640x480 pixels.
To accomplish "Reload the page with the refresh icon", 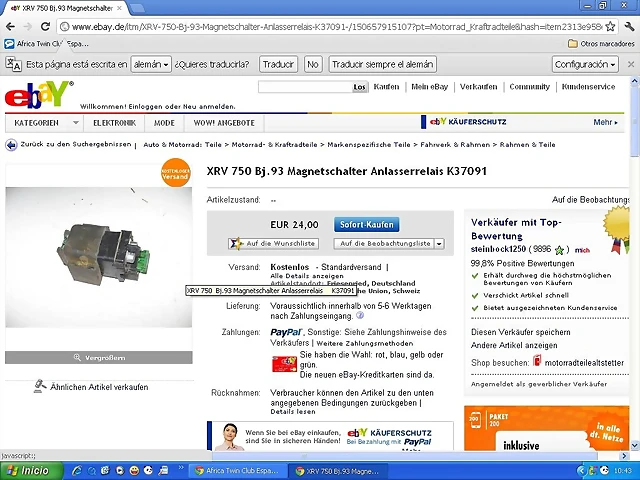I will [x=45, y=27].
